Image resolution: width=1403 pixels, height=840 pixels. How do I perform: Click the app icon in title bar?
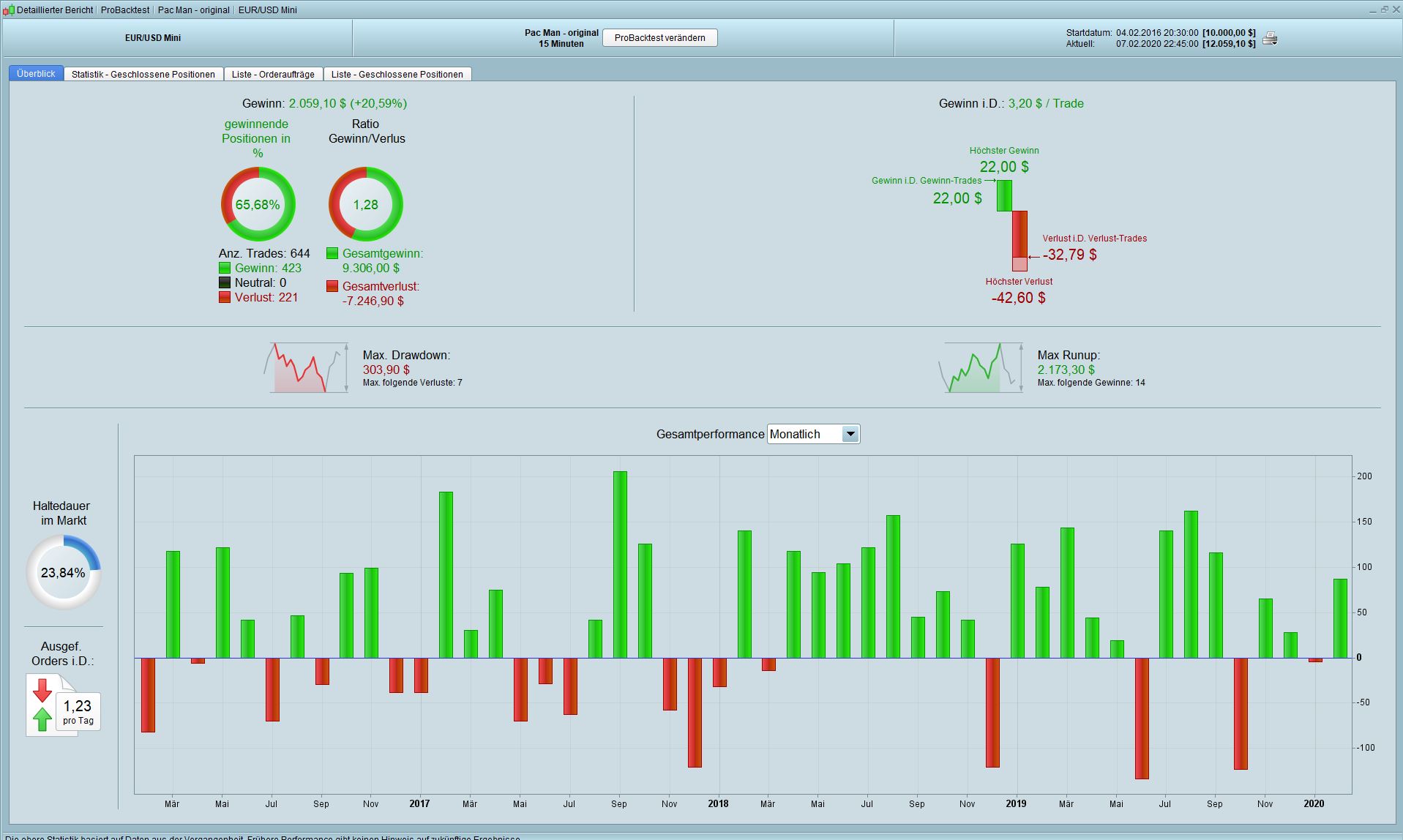[x=8, y=10]
